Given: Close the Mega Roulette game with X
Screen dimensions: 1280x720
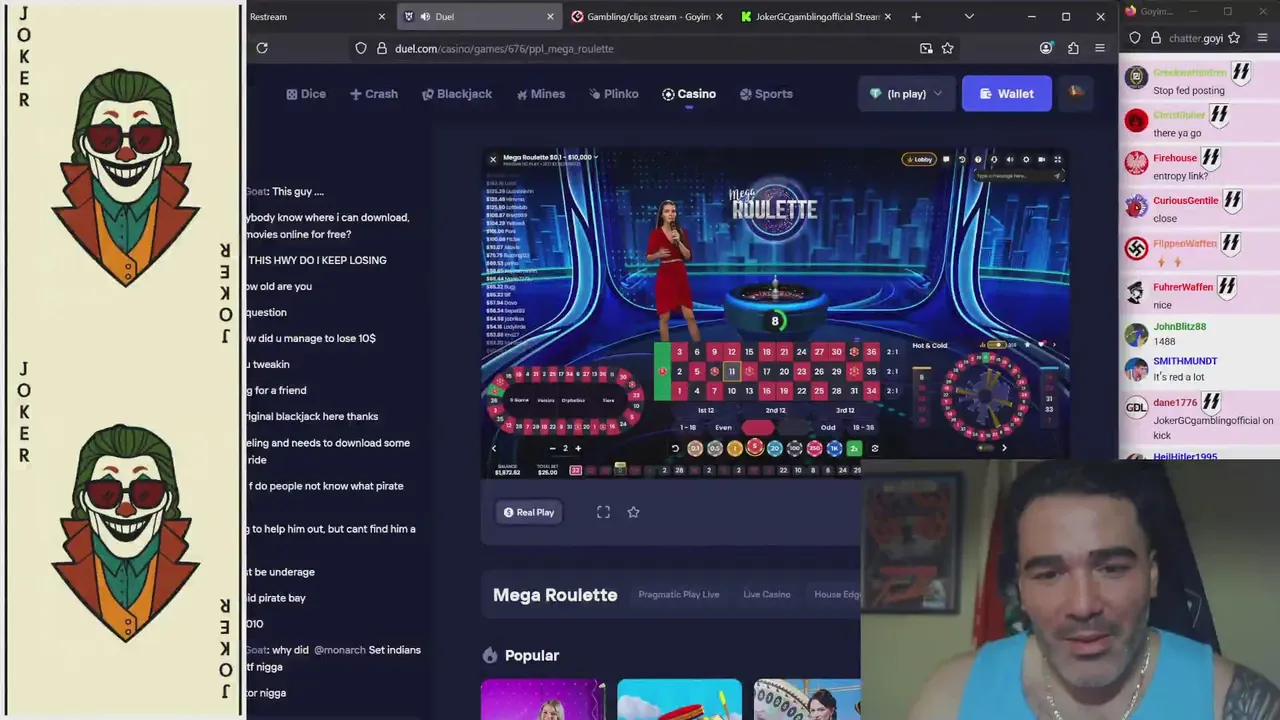Looking at the screenshot, I should click(492, 159).
